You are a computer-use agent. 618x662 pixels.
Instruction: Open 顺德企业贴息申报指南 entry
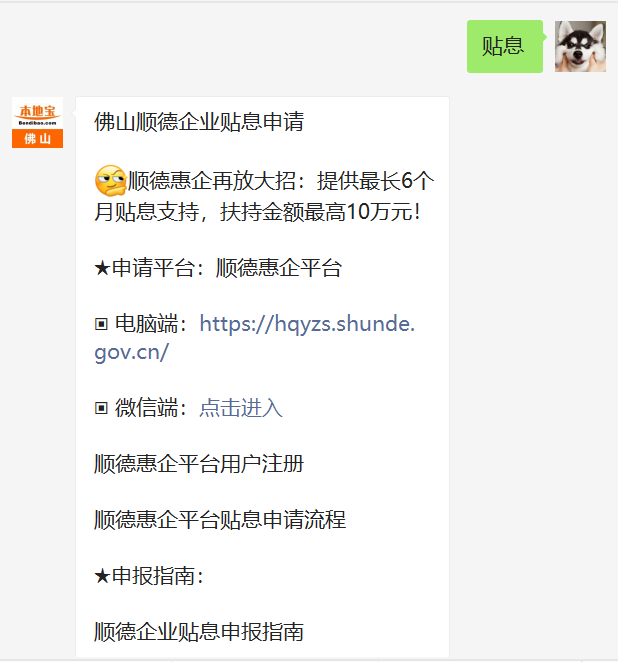pyautogui.click(x=199, y=632)
